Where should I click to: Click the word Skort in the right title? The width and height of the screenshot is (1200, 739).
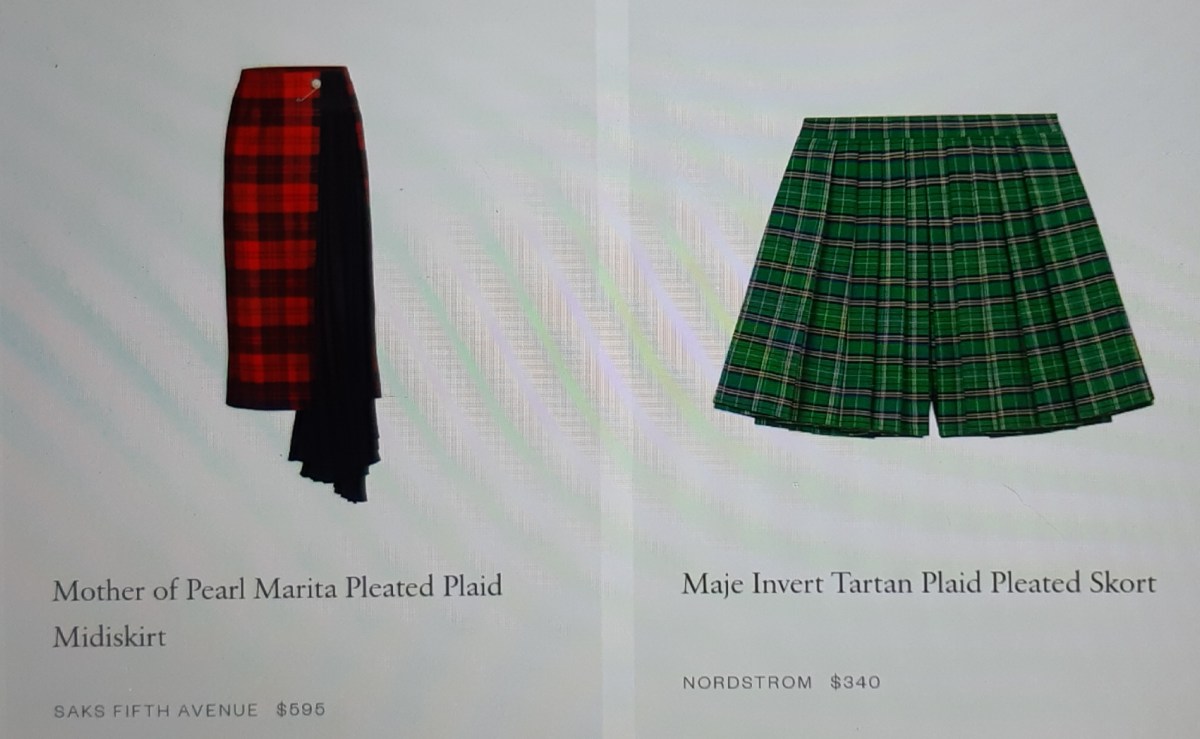[1123, 584]
